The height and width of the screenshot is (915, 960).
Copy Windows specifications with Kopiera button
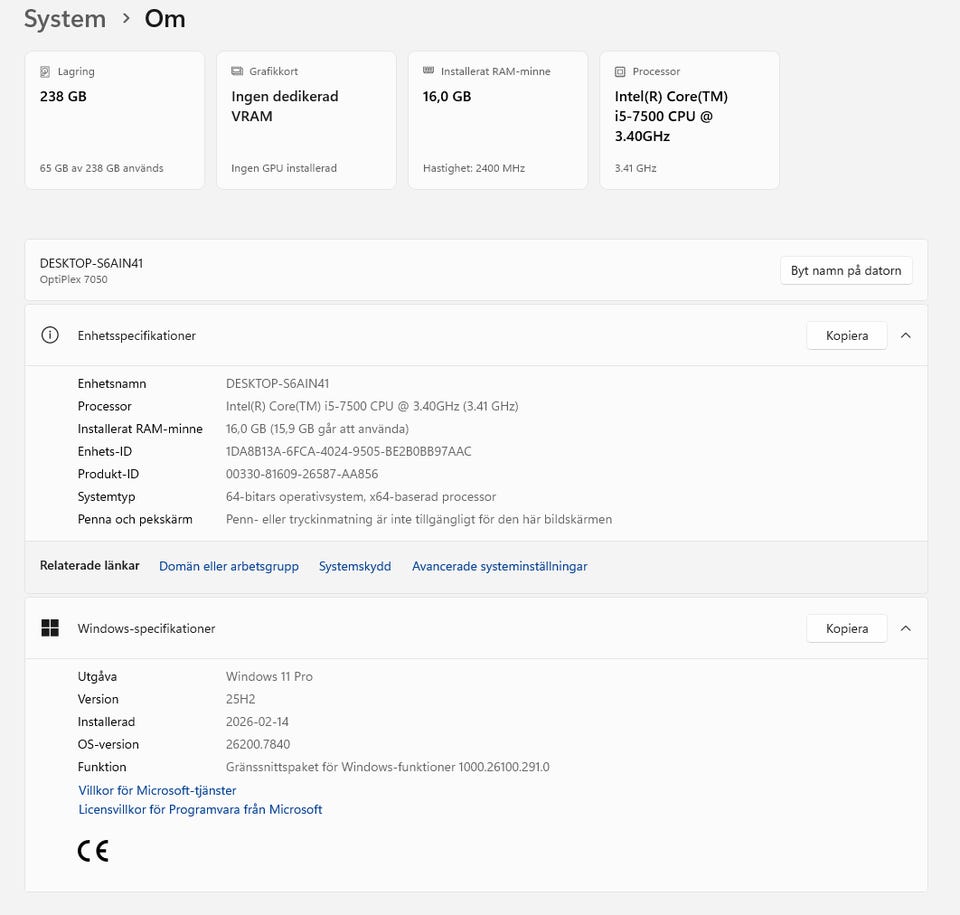pyautogui.click(x=846, y=628)
